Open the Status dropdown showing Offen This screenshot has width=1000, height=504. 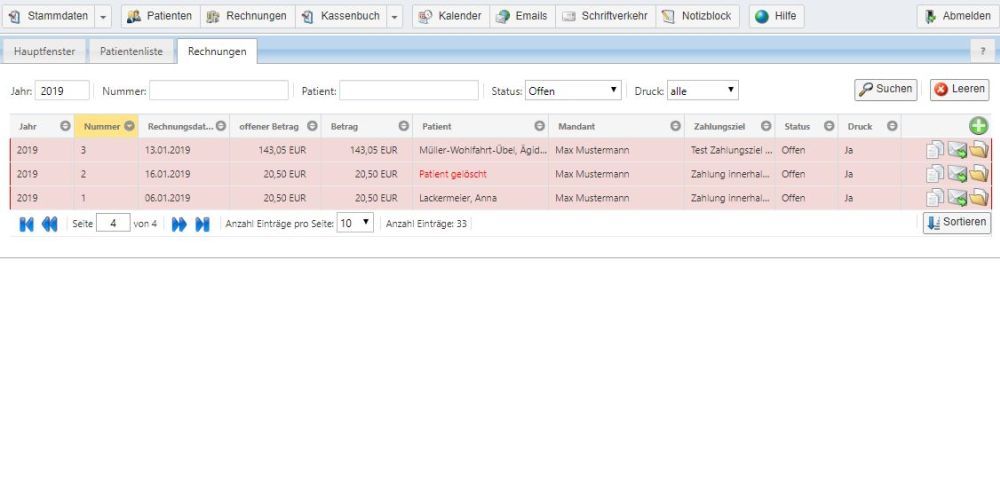573,91
